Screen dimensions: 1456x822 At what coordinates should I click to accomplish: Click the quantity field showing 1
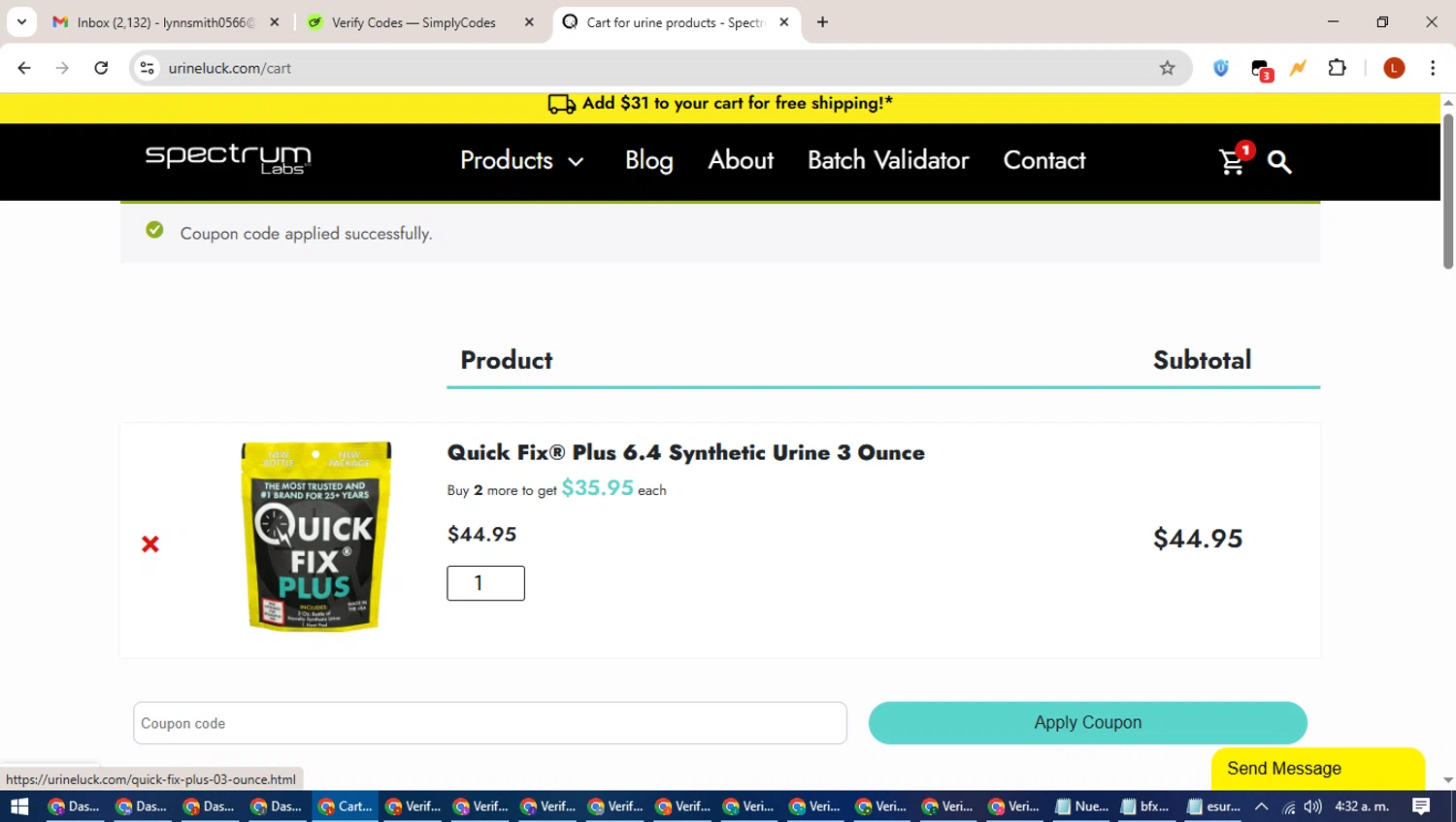tap(485, 583)
